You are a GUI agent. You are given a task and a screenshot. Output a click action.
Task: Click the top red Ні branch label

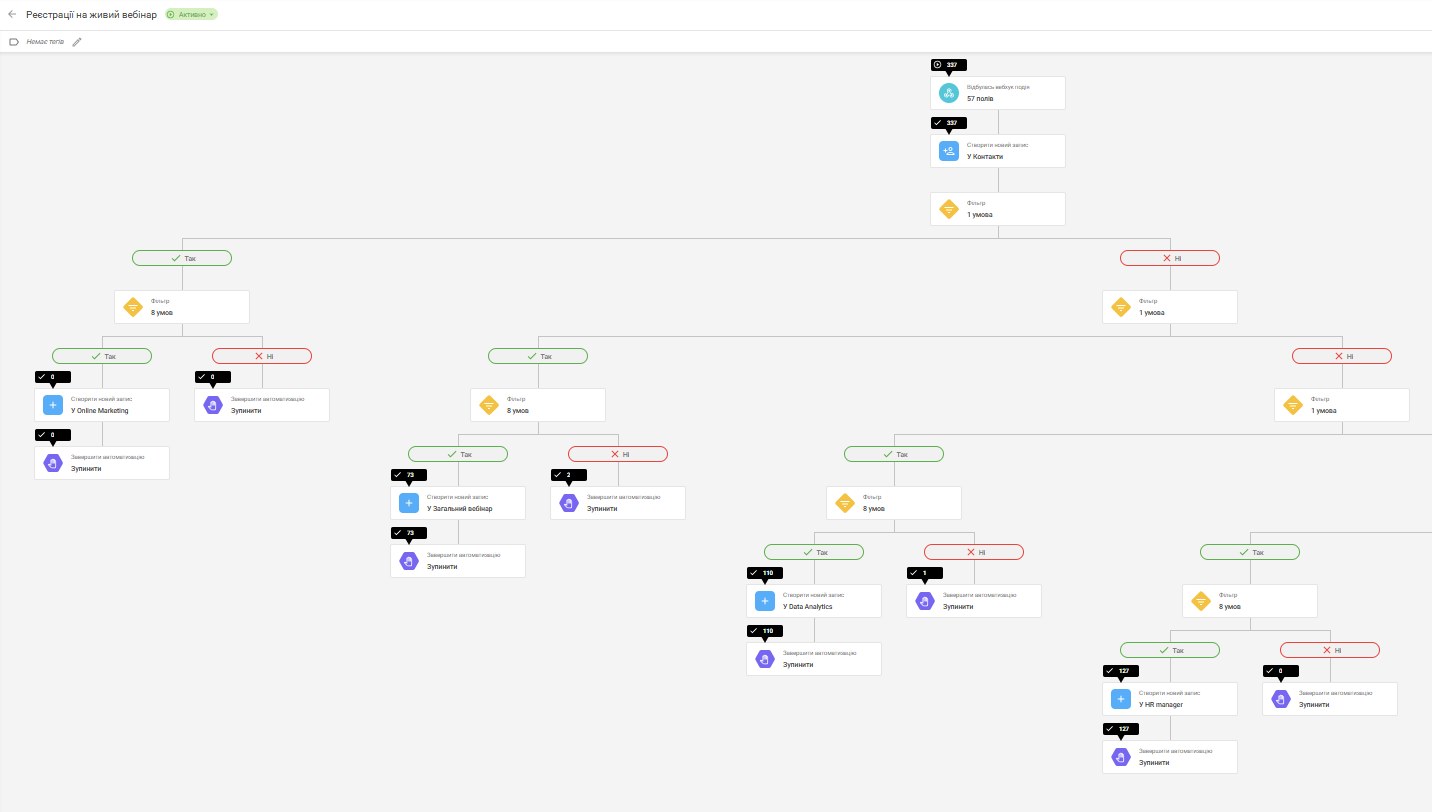tap(1170, 258)
